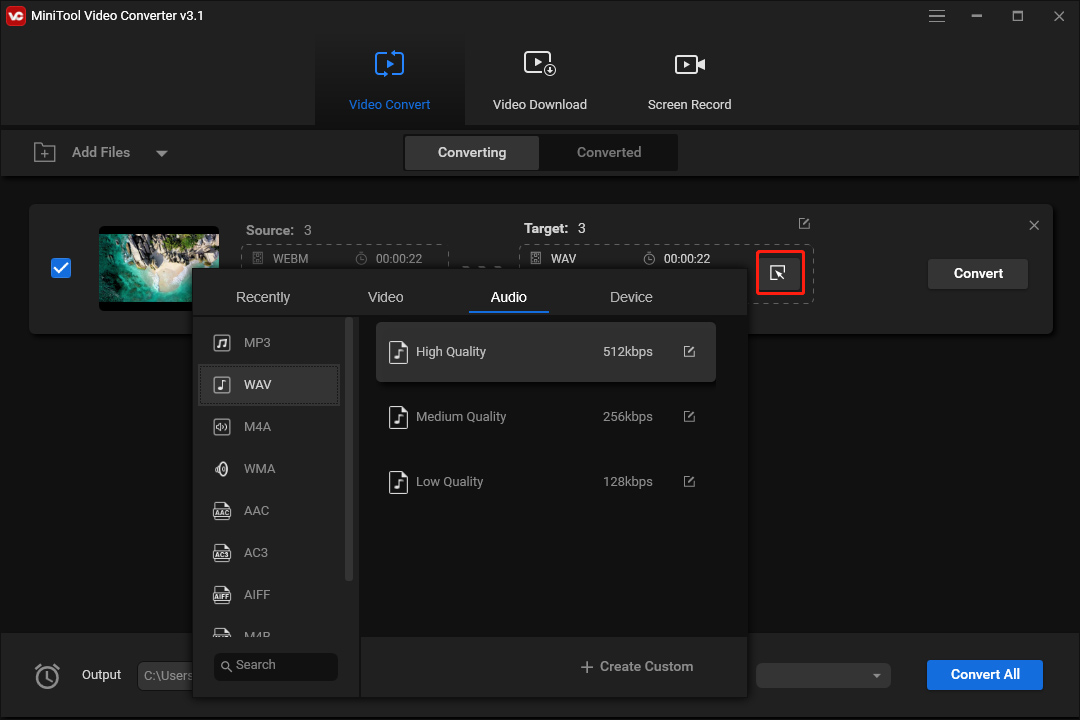Click the Convert button for this file
This screenshot has height=720, width=1080.
coord(977,274)
